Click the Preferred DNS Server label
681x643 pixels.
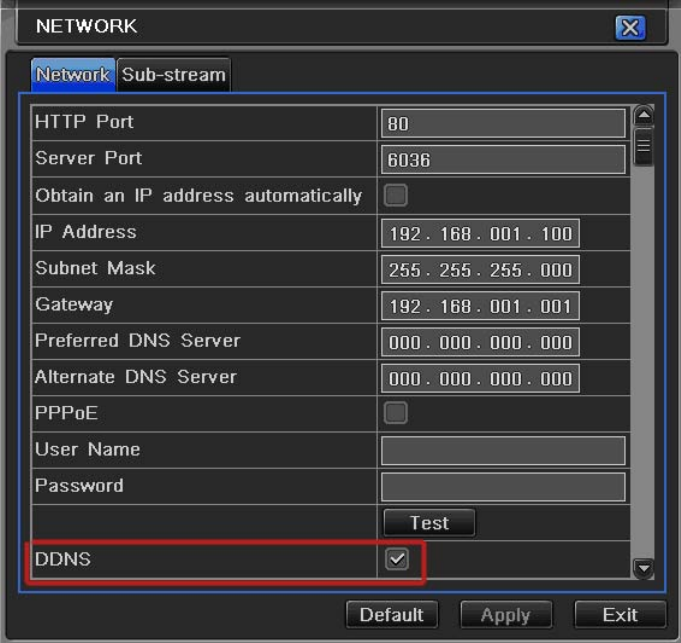click(138, 341)
